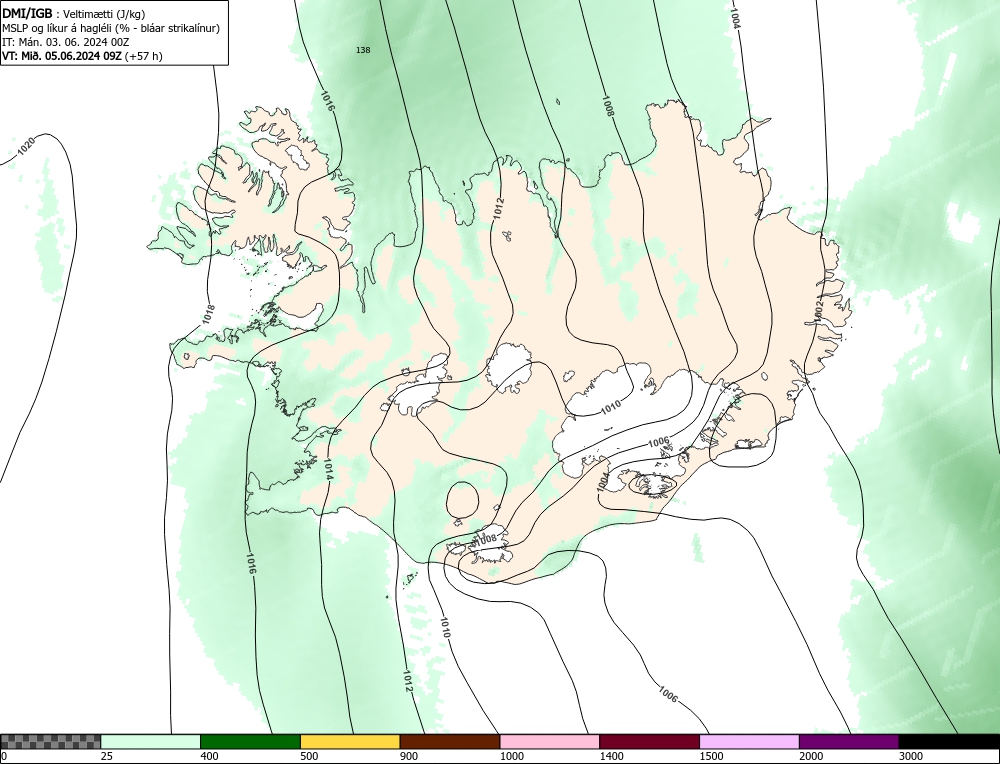Click the small '138' value label
The height and width of the screenshot is (764, 1000).
tap(363, 50)
